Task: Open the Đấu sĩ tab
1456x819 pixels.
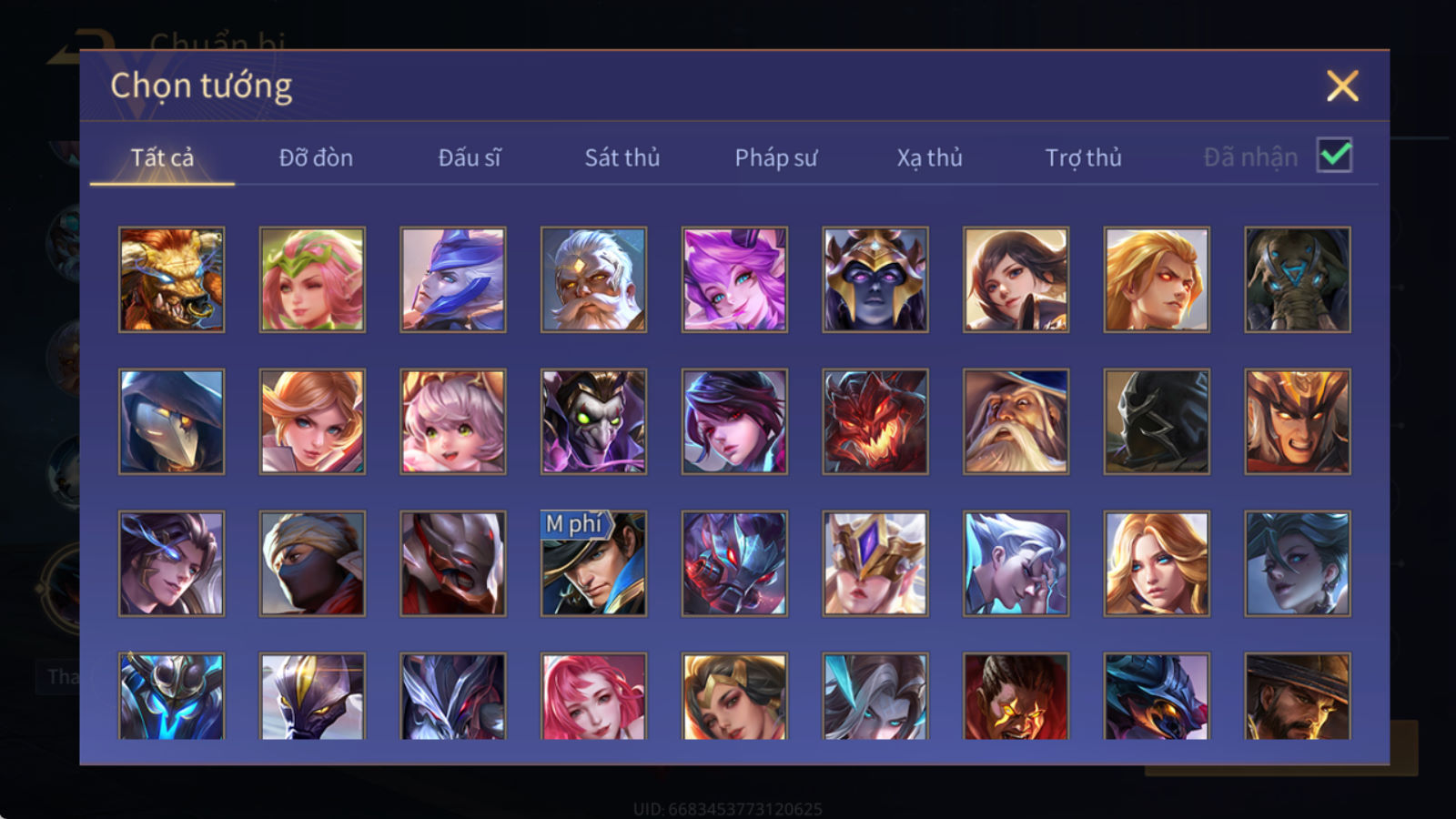Action: point(469,157)
